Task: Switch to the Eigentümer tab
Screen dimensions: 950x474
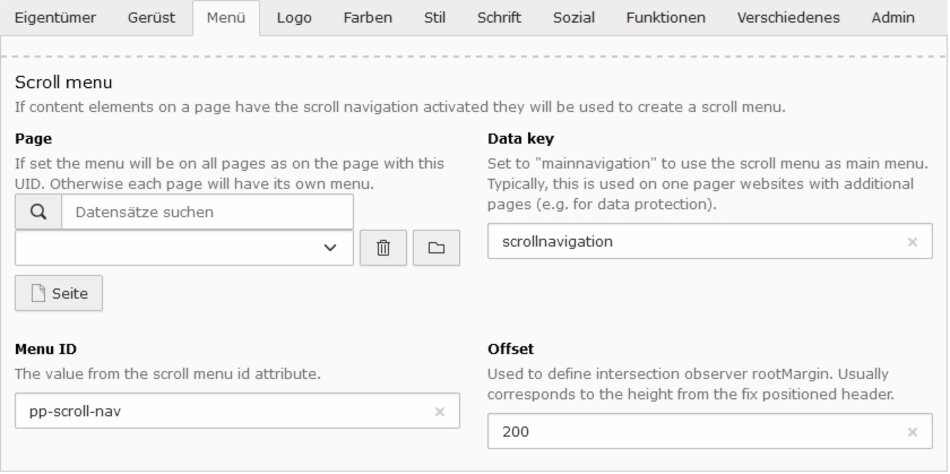Action: click(55, 18)
